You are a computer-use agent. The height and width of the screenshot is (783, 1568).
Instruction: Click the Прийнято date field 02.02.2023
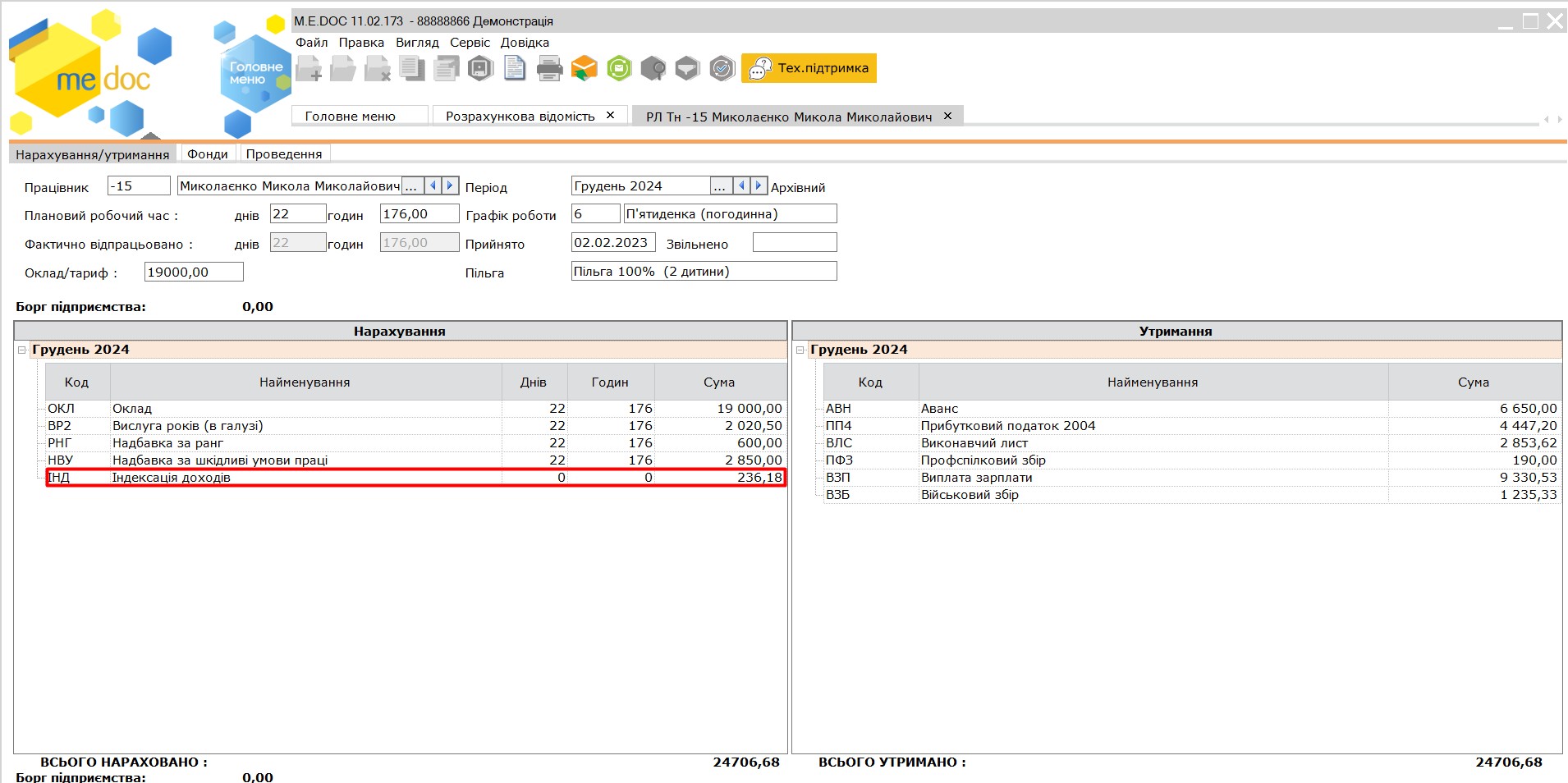coord(613,243)
